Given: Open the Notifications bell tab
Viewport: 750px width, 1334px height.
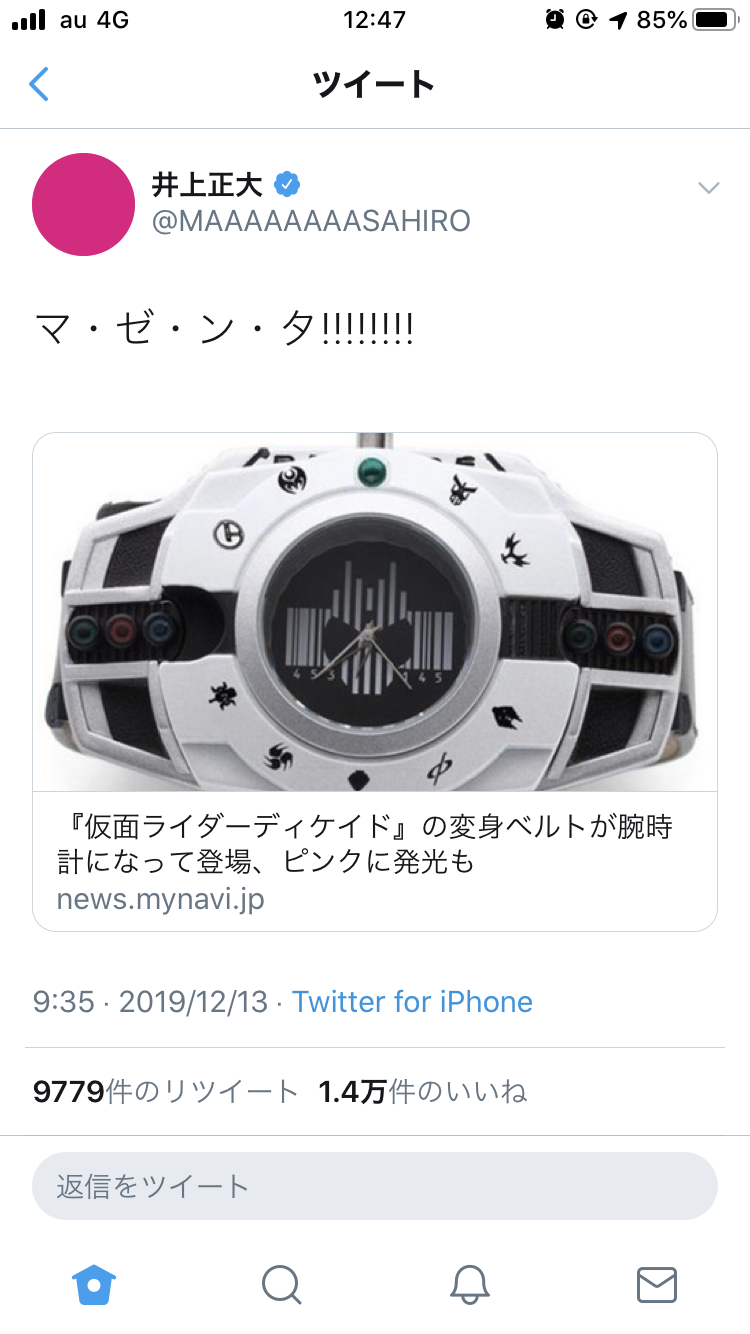Looking at the screenshot, I should tap(469, 1284).
